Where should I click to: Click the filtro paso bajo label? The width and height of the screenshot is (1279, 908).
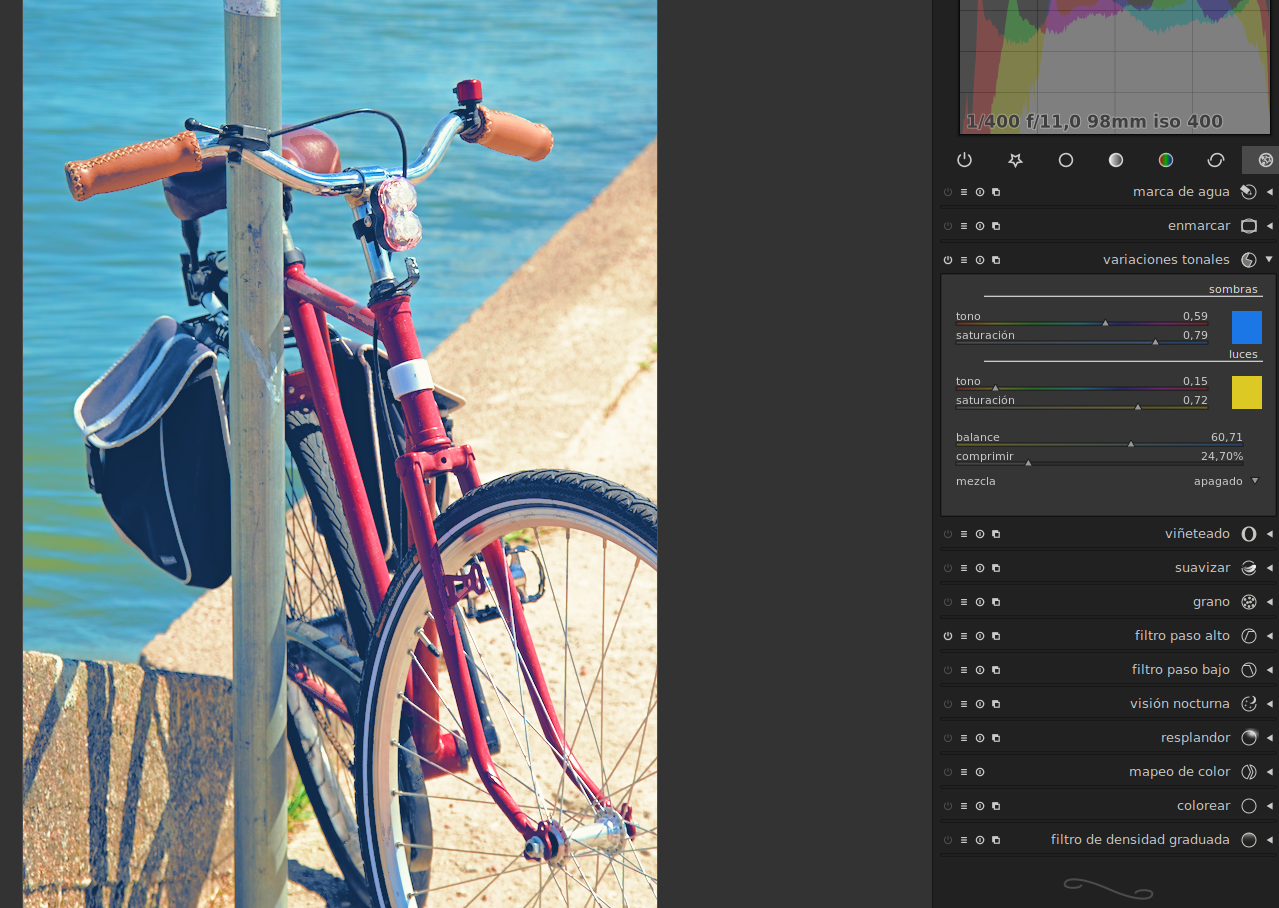click(1180, 670)
